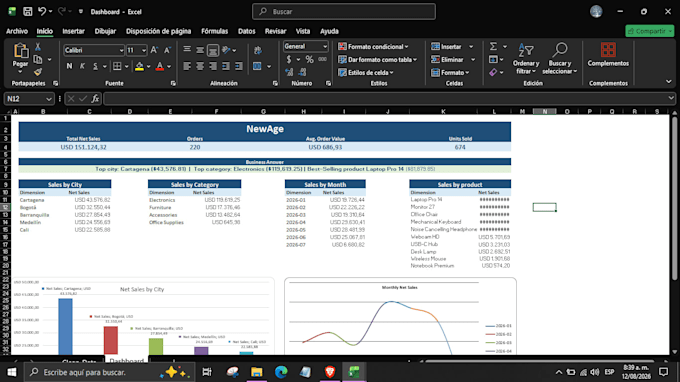Align cell text right

213,66
